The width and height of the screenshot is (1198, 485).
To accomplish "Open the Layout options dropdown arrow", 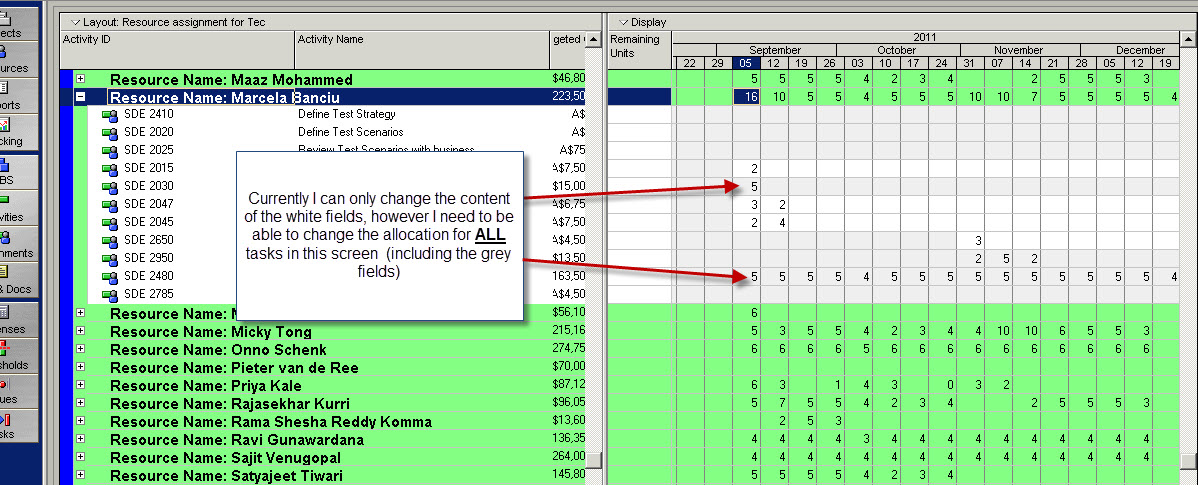I will pos(75,22).
